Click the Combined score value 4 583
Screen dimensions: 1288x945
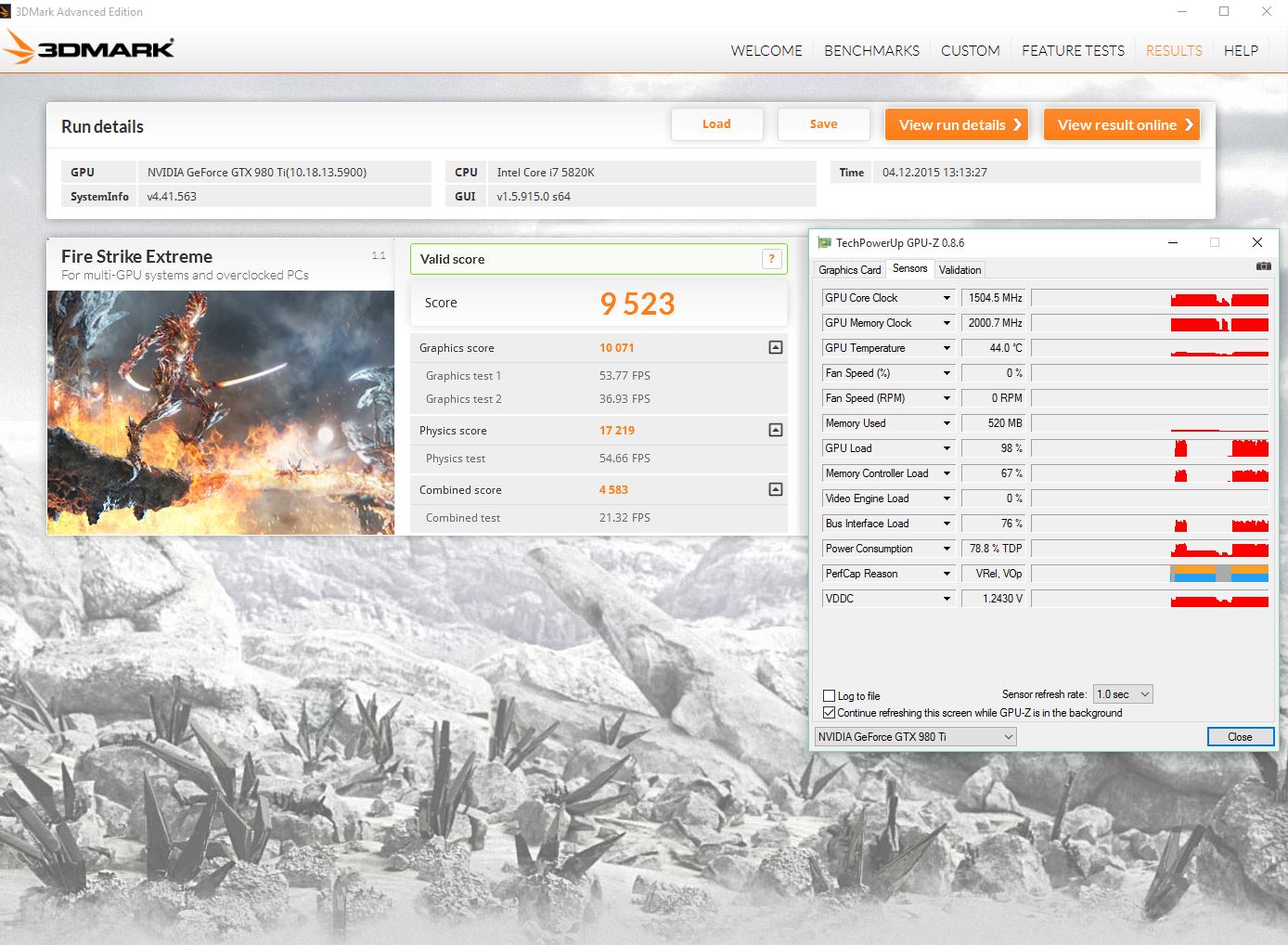(x=613, y=490)
